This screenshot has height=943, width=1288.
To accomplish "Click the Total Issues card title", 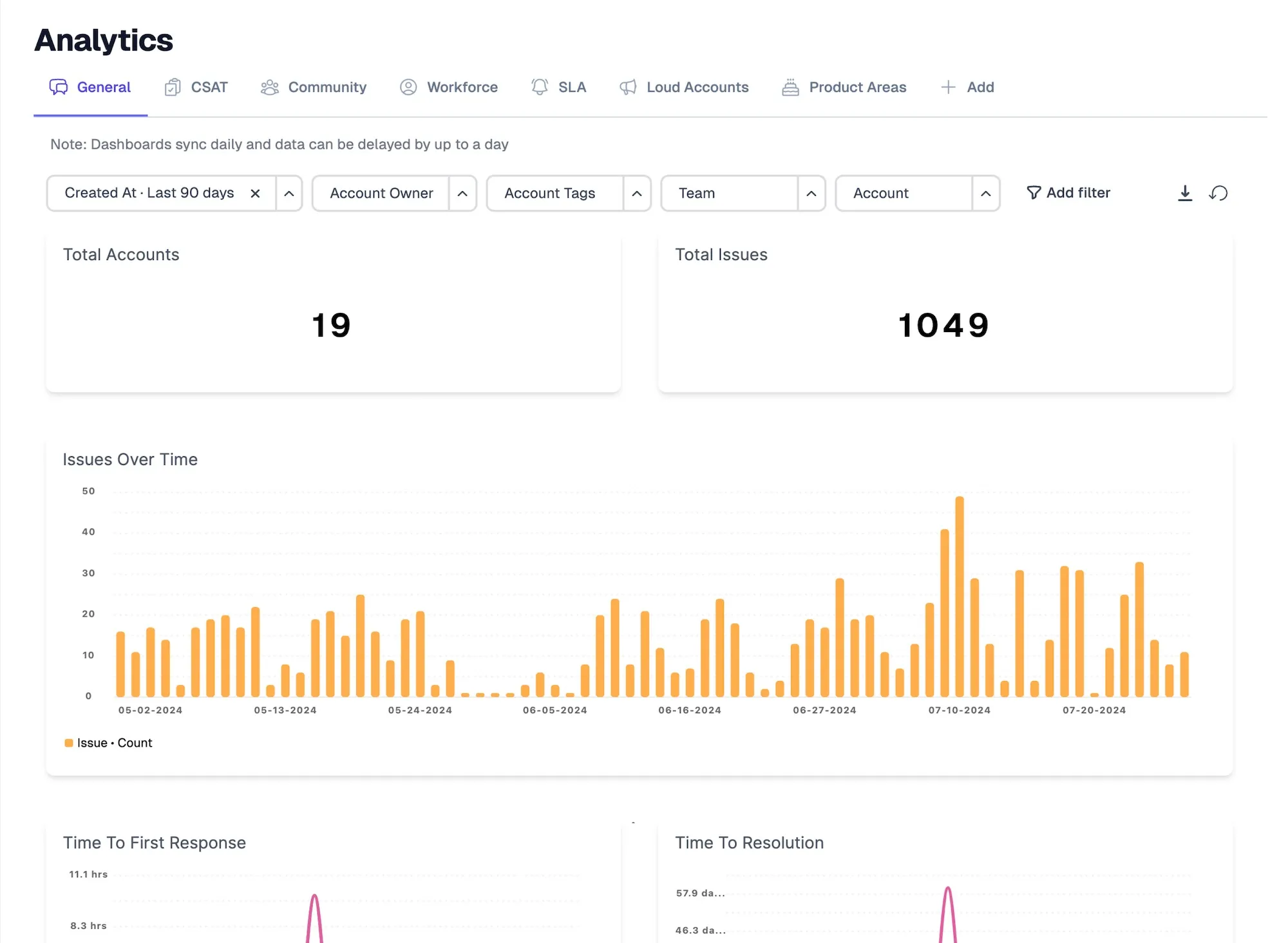I will click(721, 254).
